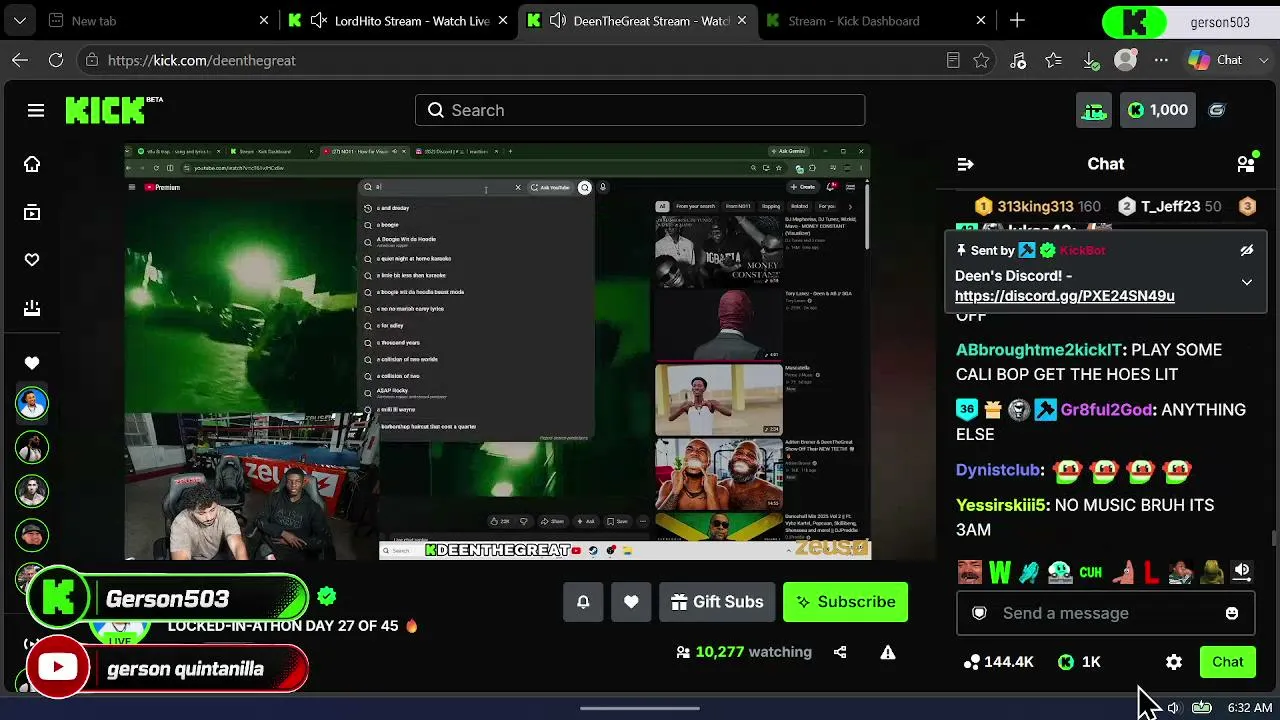Viewport: 1280px width, 720px height.
Task: Click the tray download-style icon in Kick sidebar
Action: 32,308
